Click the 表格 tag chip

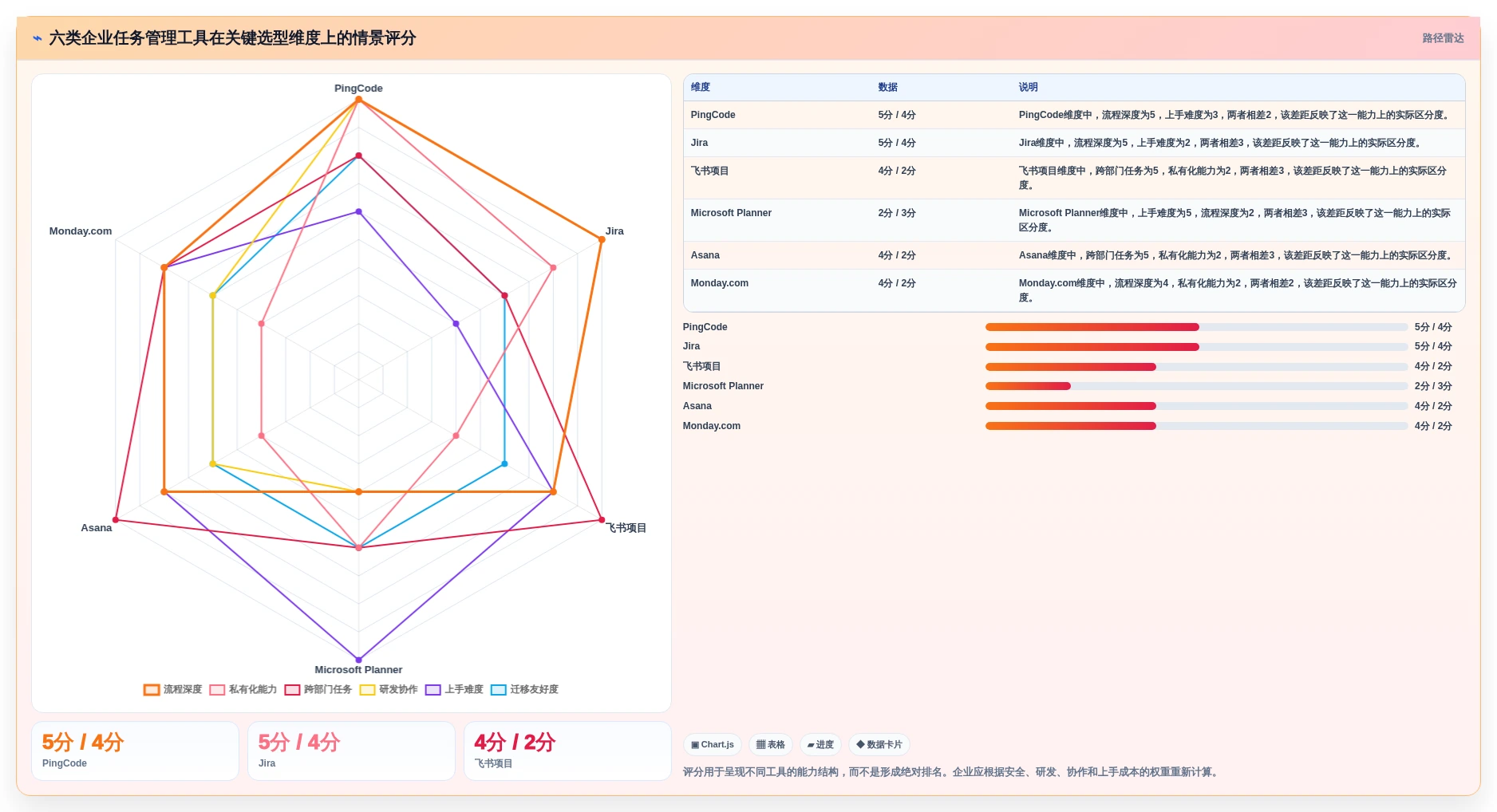770,745
